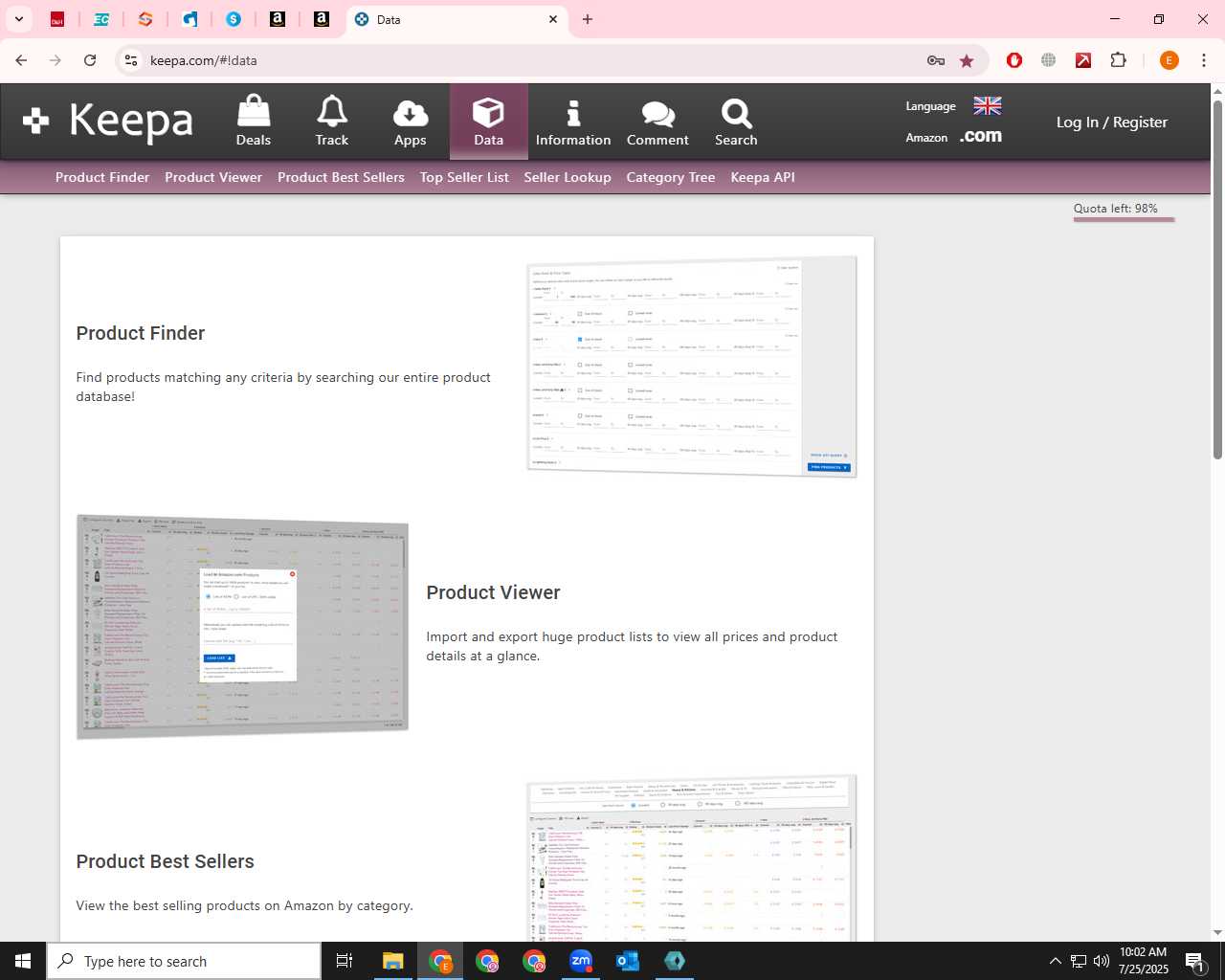Open Zoom from the taskbar
The width and height of the screenshot is (1225, 980).
tap(581, 961)
